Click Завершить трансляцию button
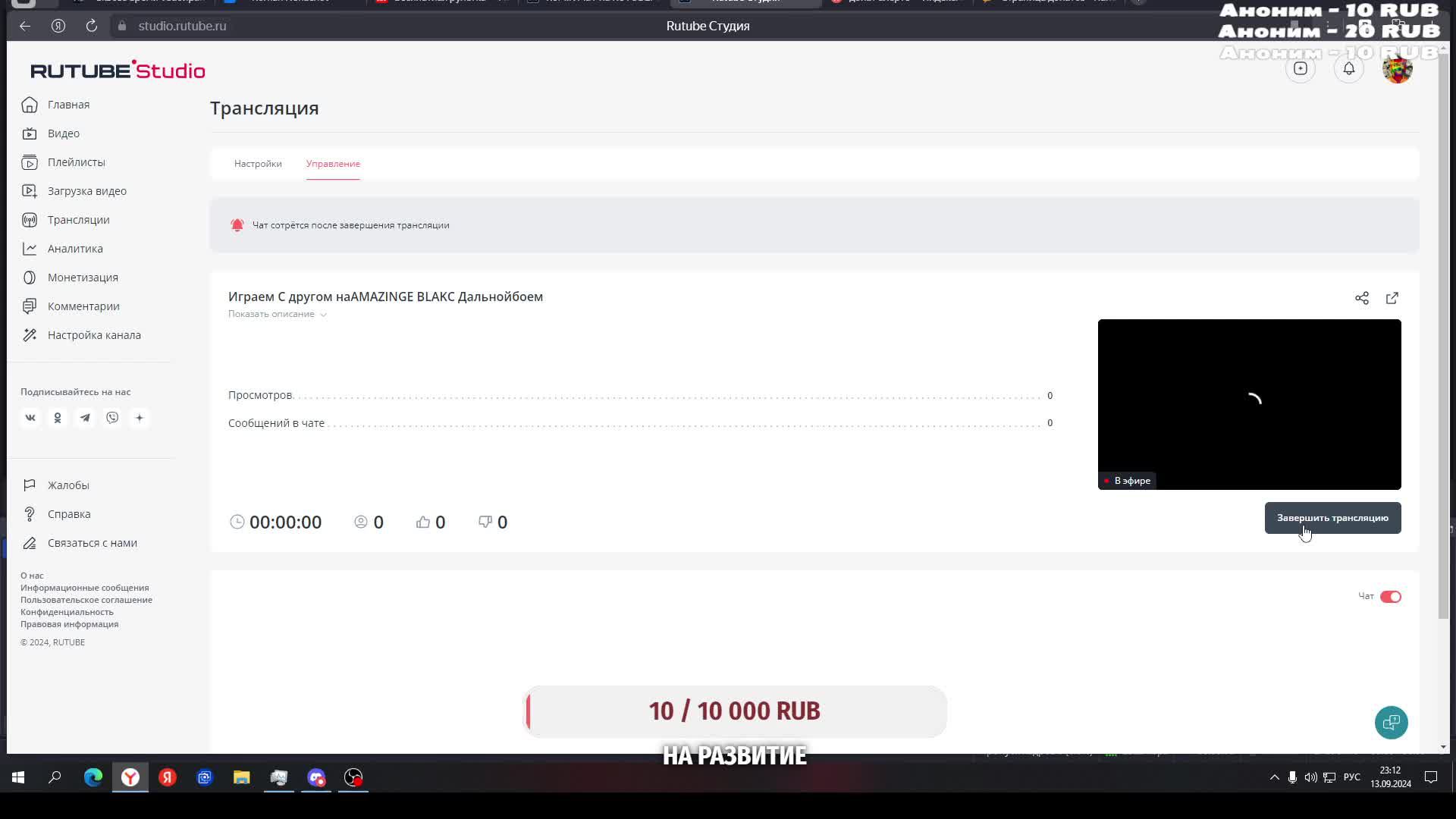 pyautogui.click(x=1332, y=518)
